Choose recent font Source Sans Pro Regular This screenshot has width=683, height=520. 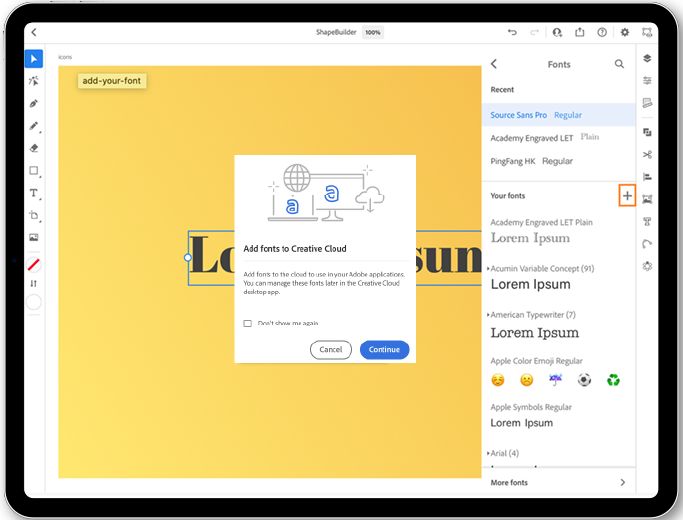tap(559, 115)
